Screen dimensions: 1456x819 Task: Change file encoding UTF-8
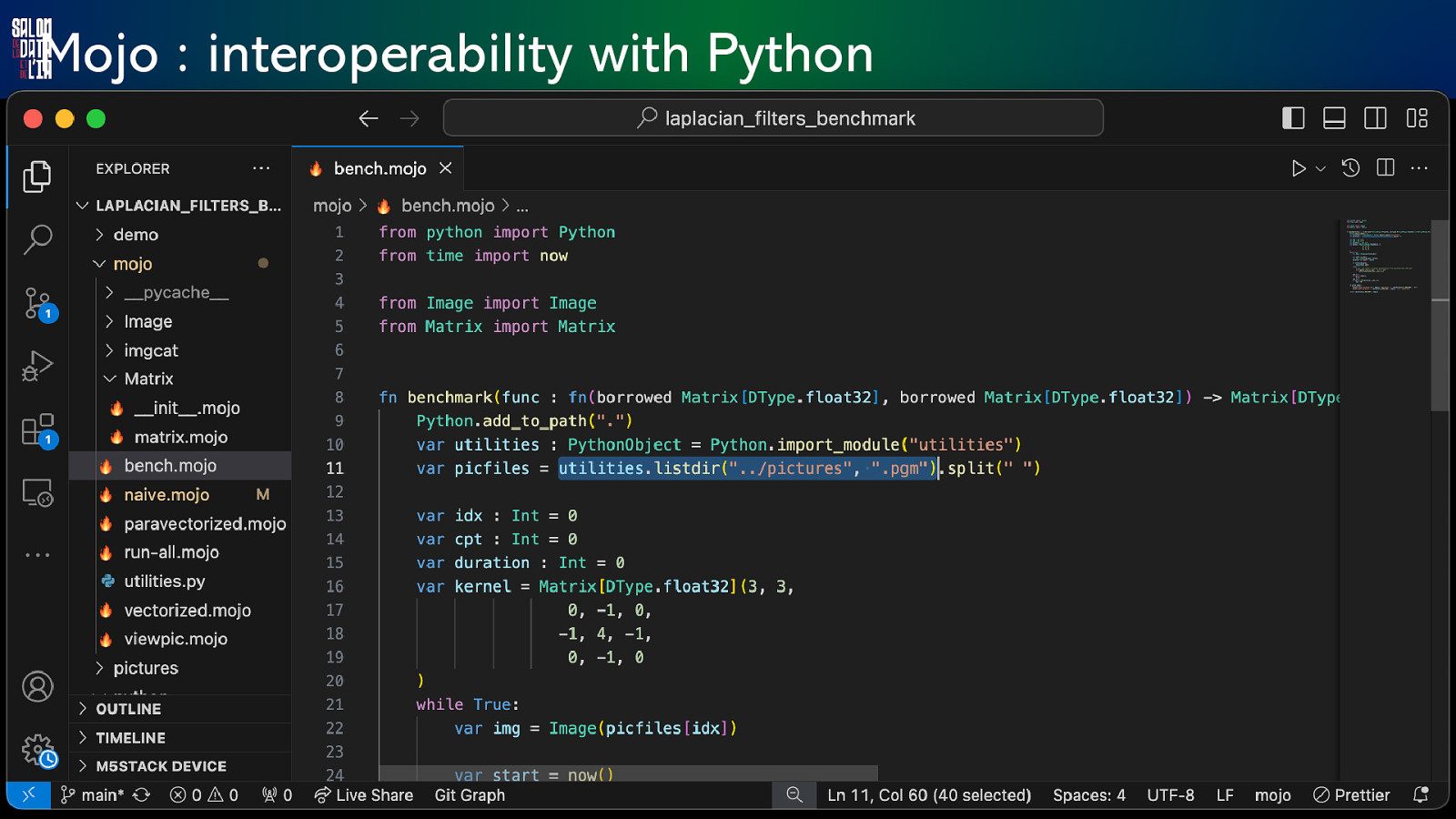pos(1170,795)
